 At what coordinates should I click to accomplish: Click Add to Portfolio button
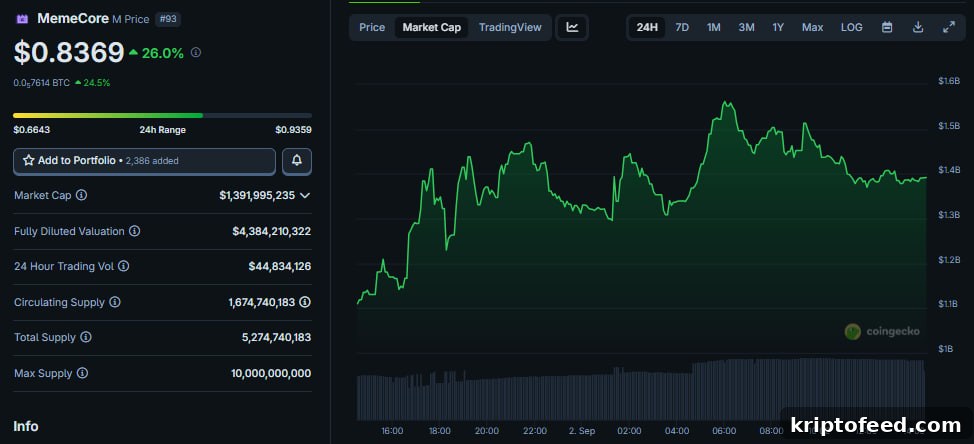pyautogui.click(x=144, y=161)
